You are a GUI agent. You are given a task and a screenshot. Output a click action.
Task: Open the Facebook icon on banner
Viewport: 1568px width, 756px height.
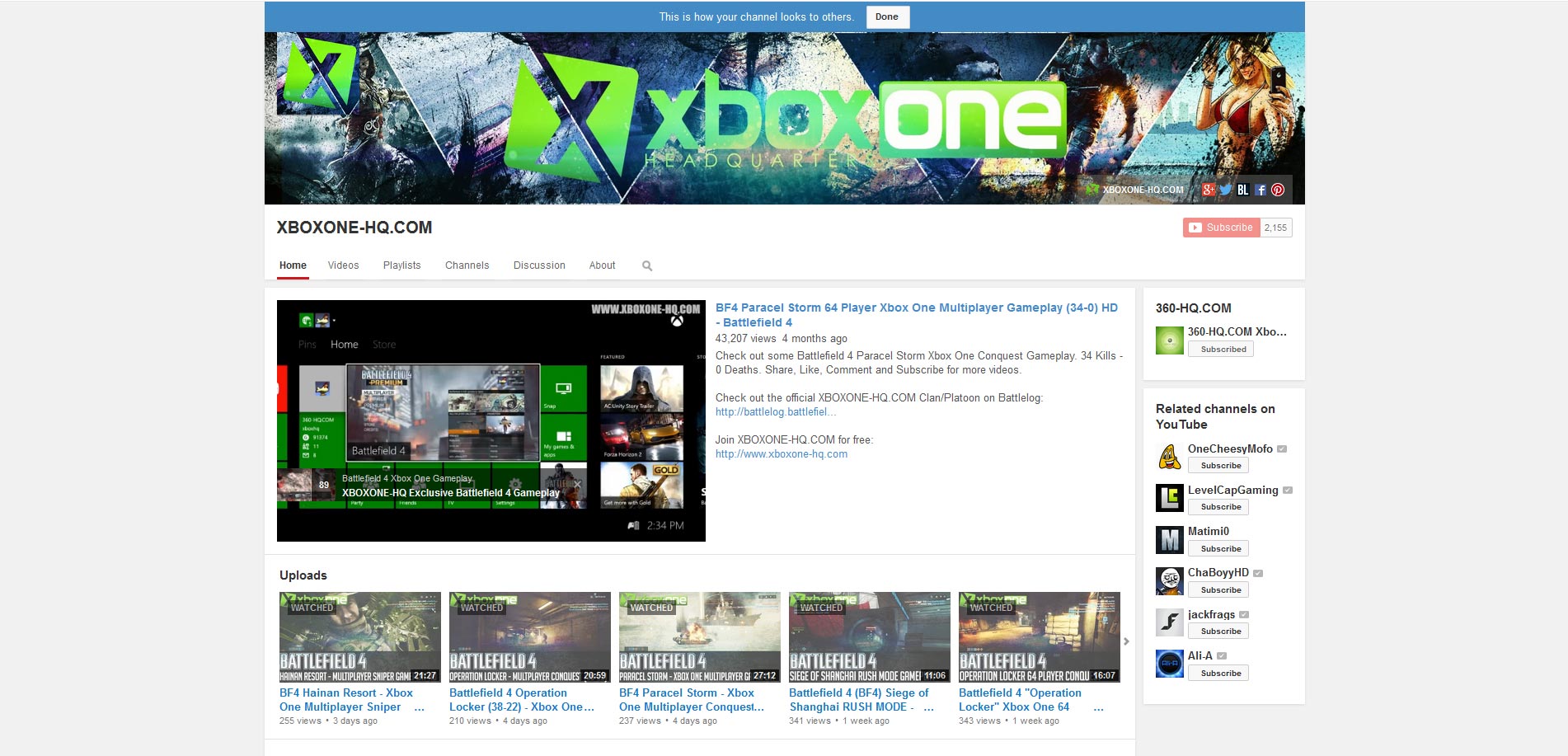tap(1261, 190)
